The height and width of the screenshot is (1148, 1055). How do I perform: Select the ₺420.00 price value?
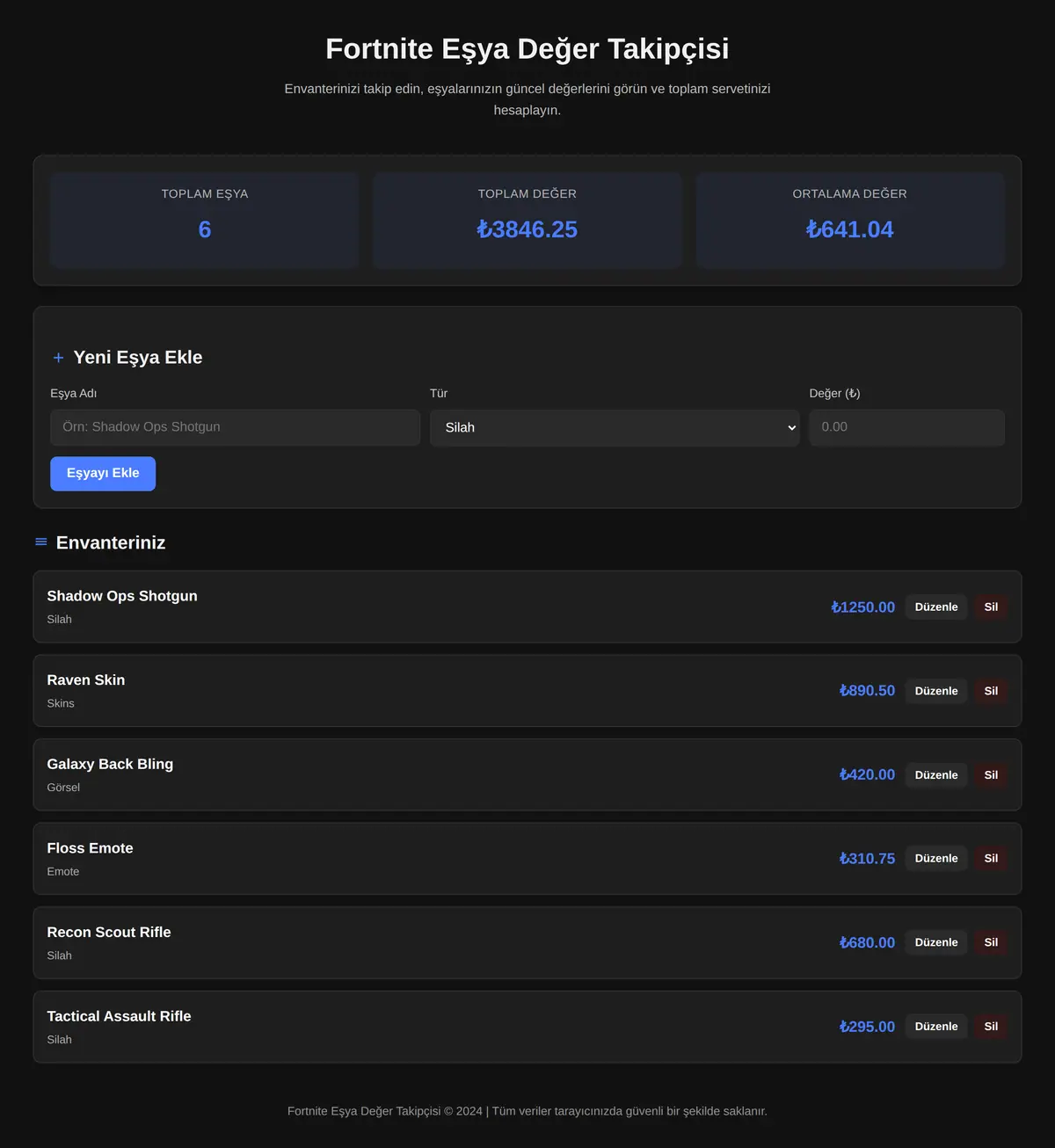point(867,775)
